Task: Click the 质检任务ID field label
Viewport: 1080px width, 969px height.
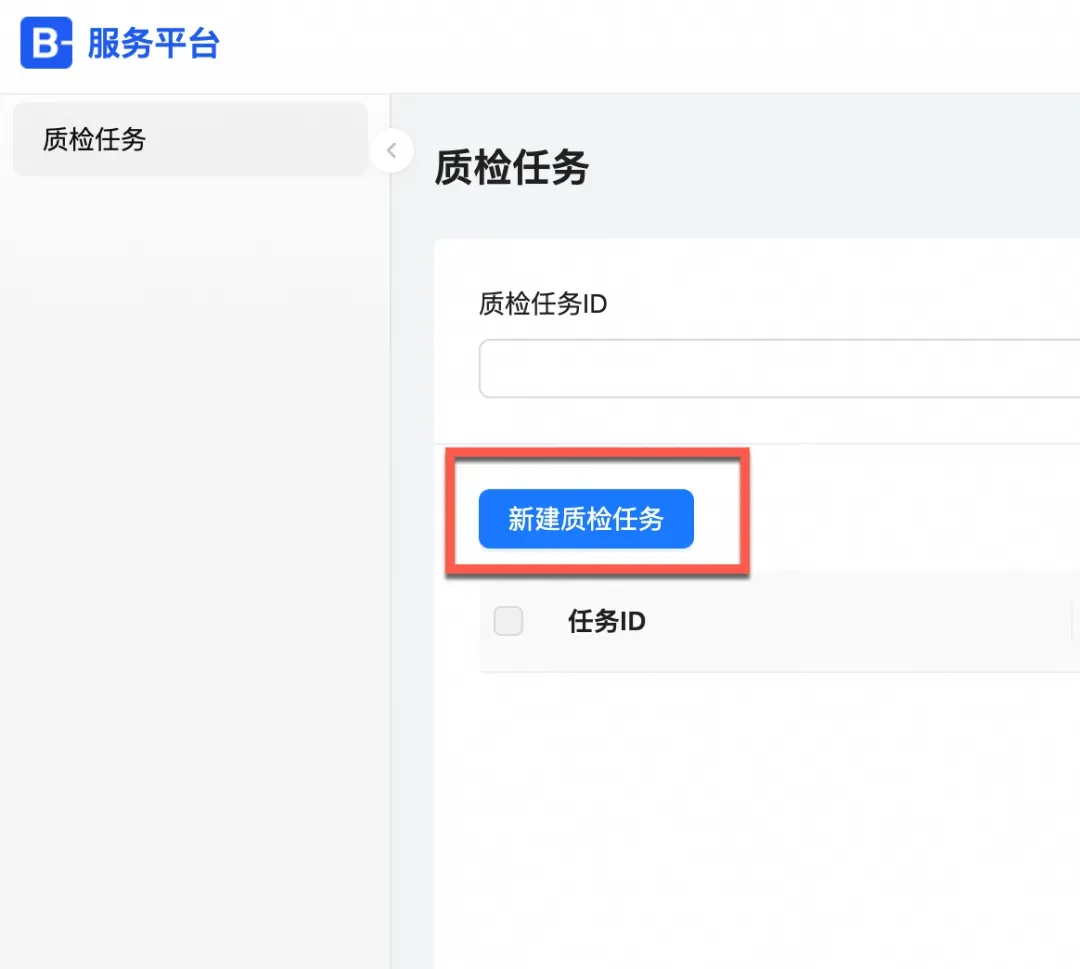Action: click(543, 304)
